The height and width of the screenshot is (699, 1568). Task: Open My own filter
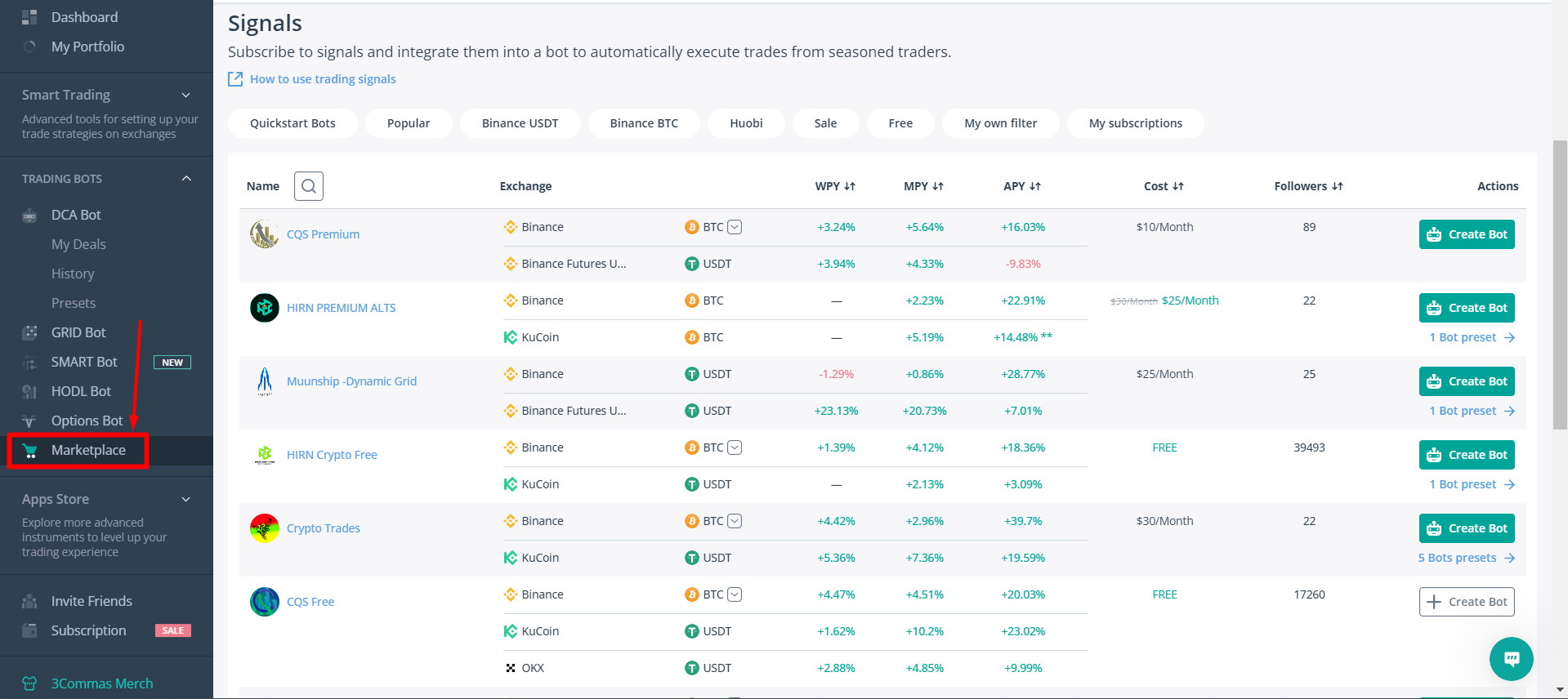(x=1001, y=123)
